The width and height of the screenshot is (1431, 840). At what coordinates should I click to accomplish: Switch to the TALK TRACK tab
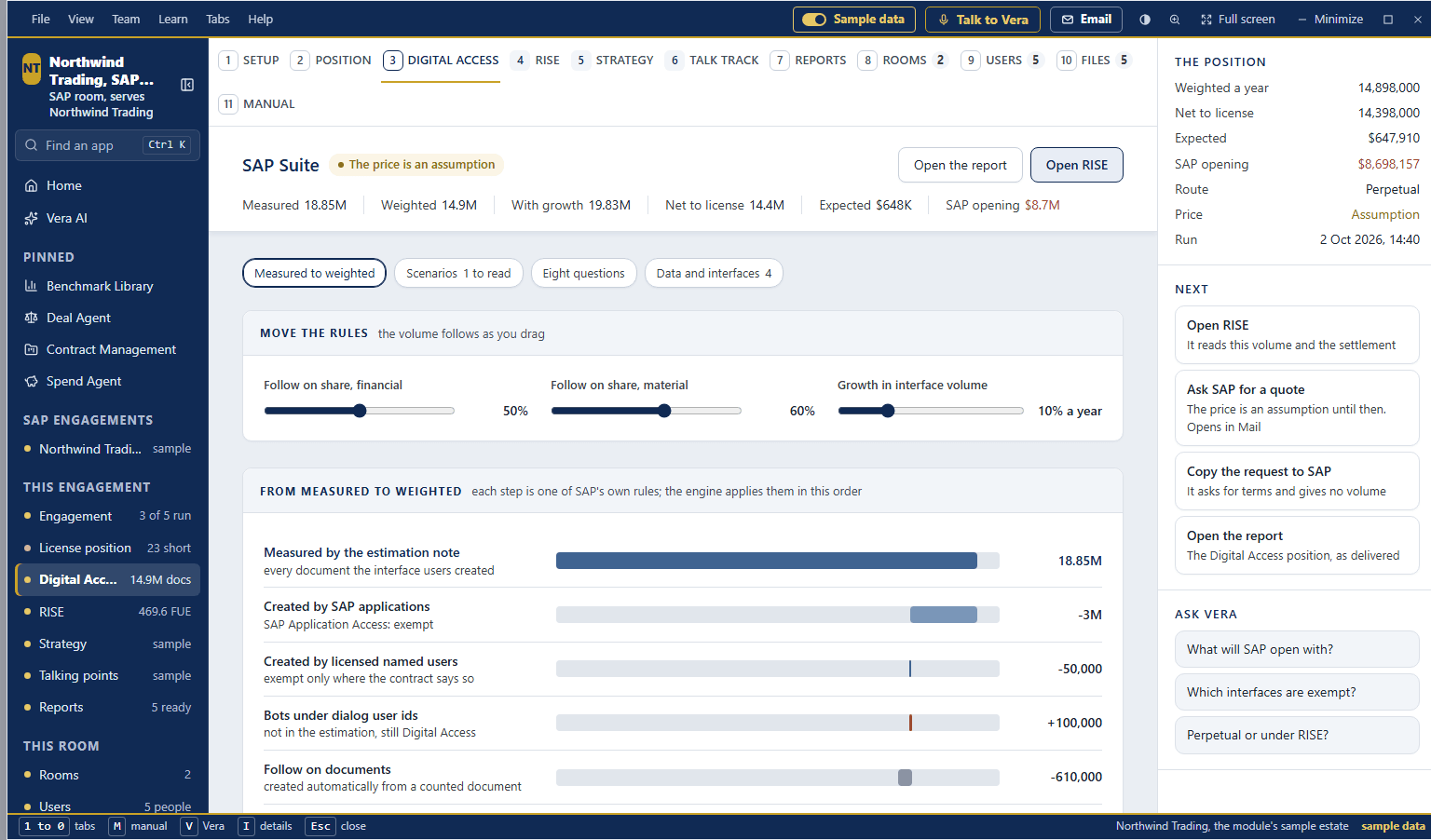point(713,61)
